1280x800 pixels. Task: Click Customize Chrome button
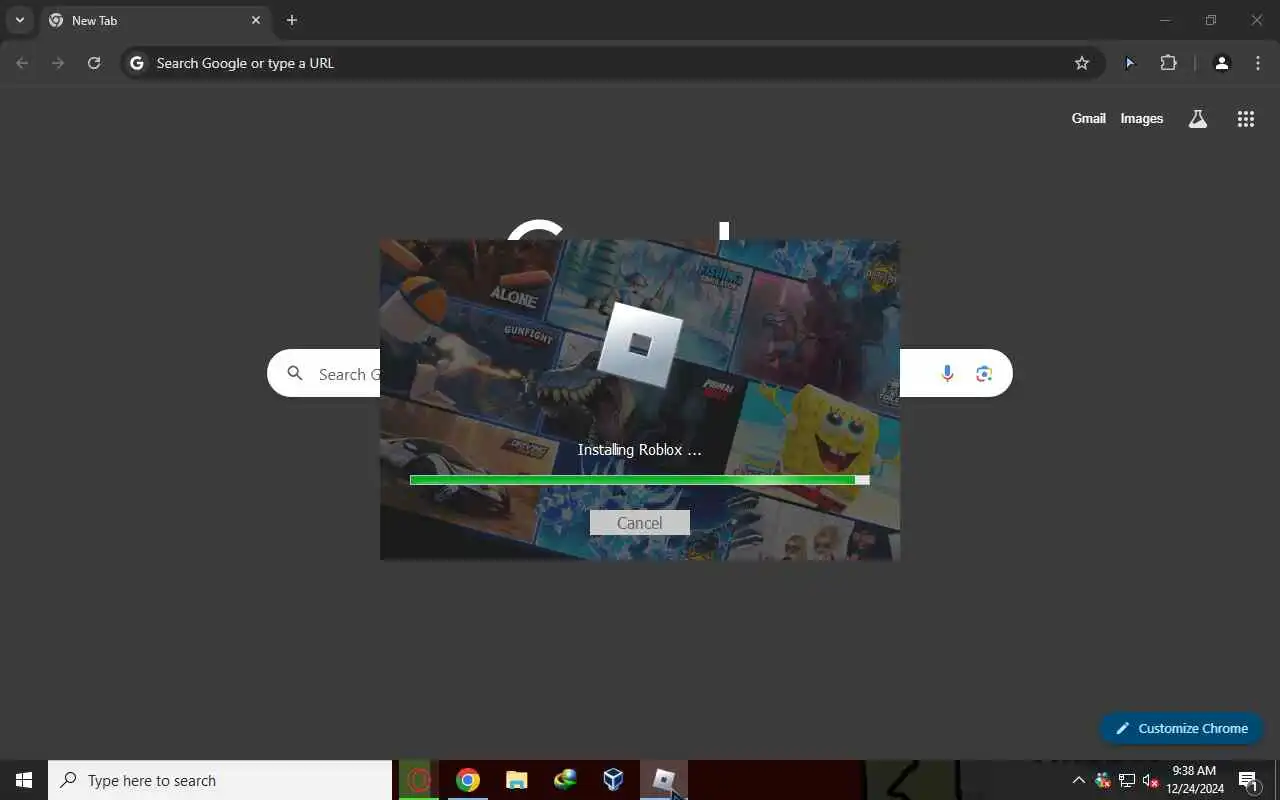(1181, 728)
